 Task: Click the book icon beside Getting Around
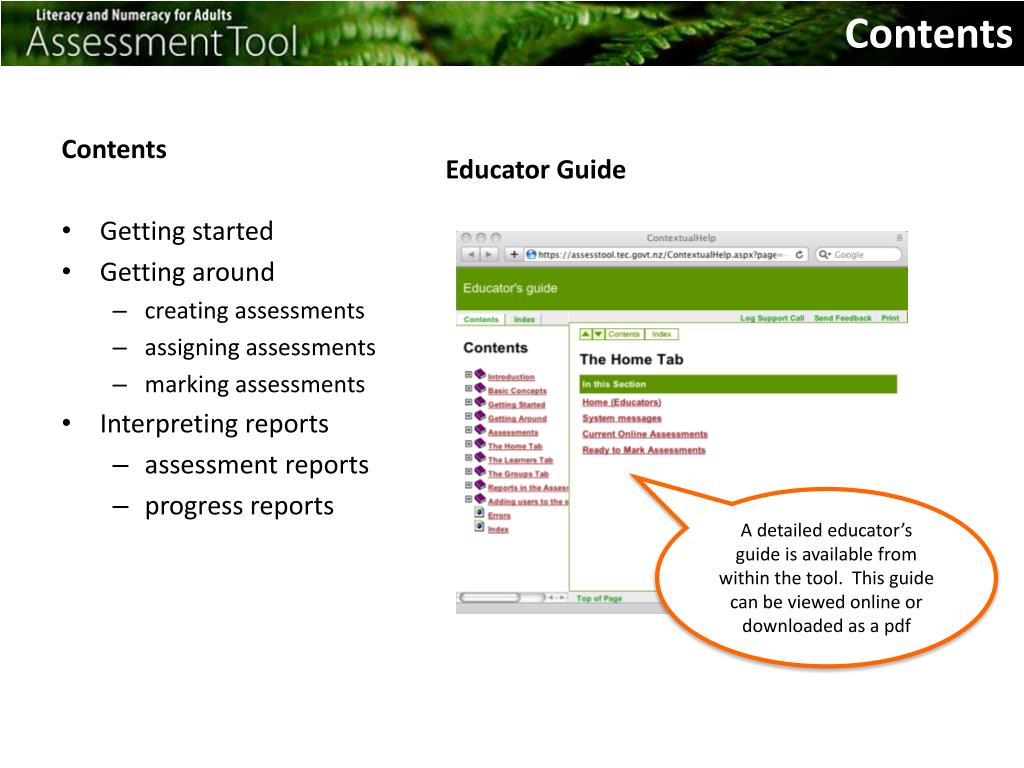(480, 416)
